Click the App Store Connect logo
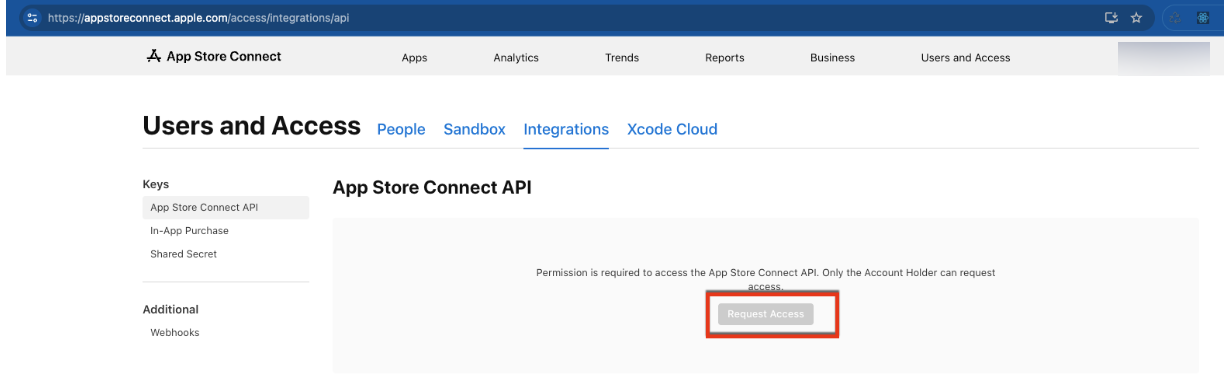 (213, 57)
